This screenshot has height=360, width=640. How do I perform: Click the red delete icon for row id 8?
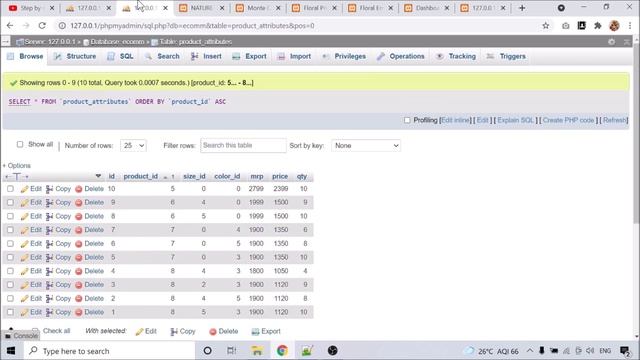[79, 216]
